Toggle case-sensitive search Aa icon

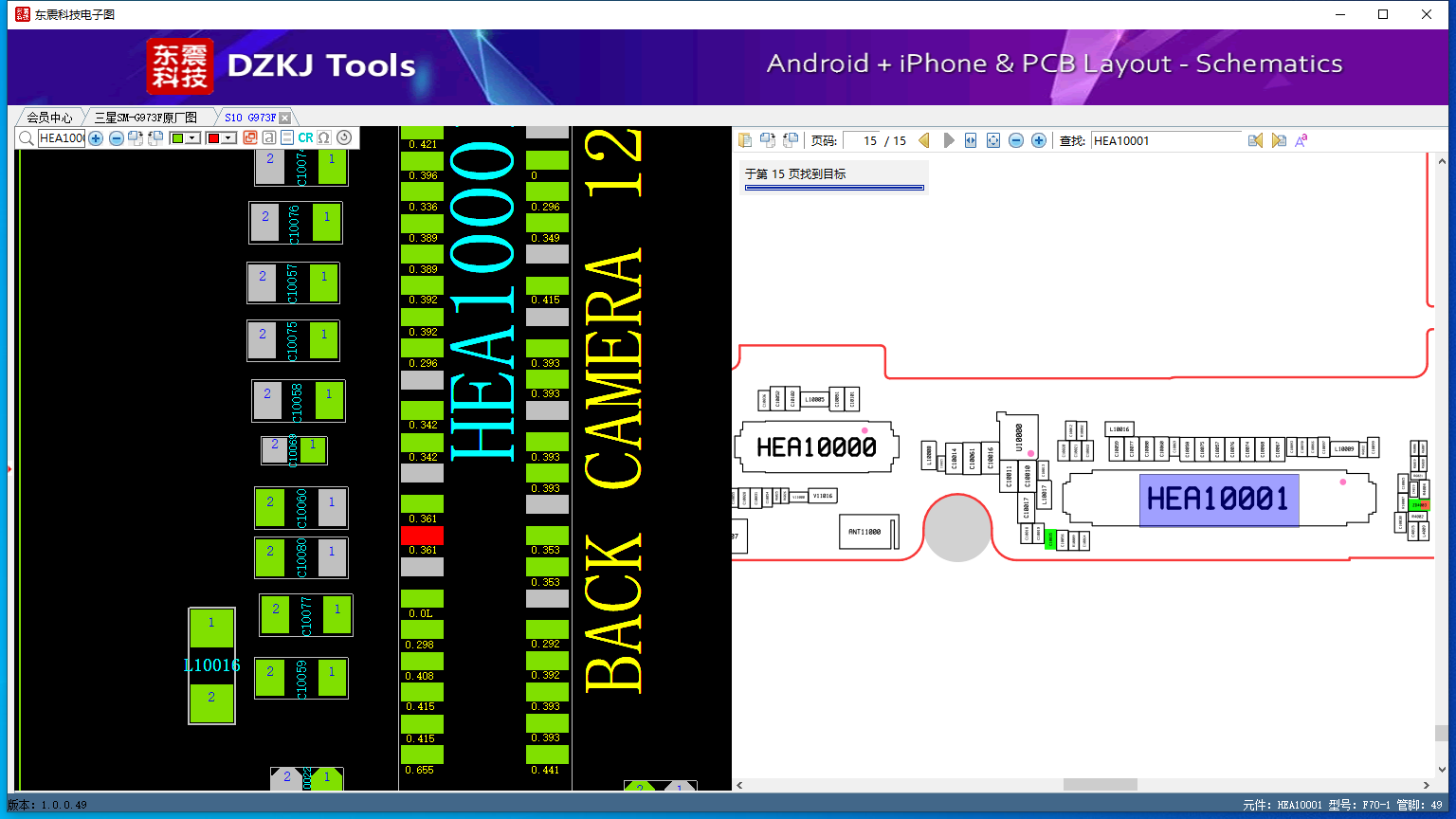point(1301,140)
